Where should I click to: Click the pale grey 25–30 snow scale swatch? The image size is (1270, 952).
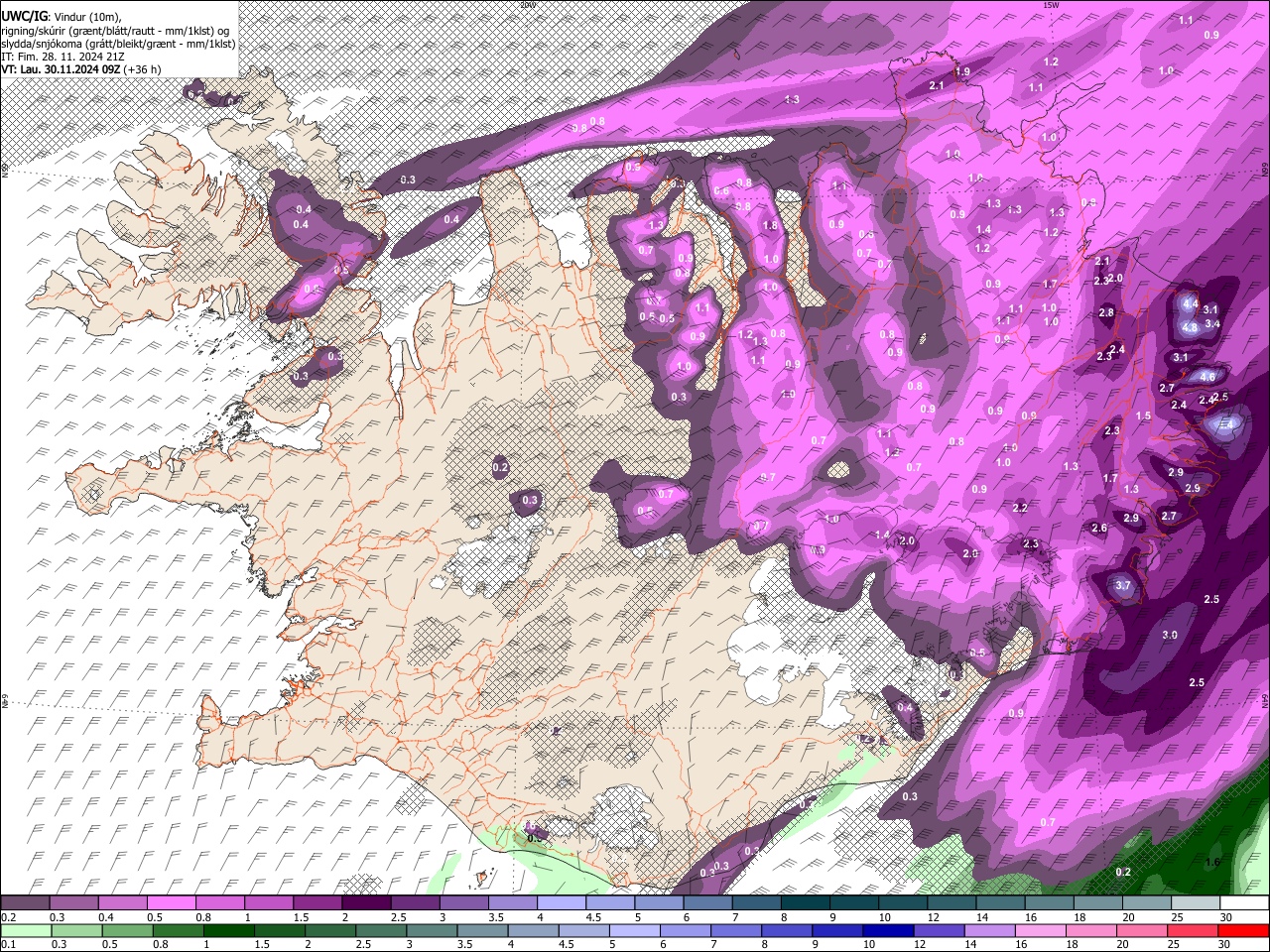(1194, 903)
